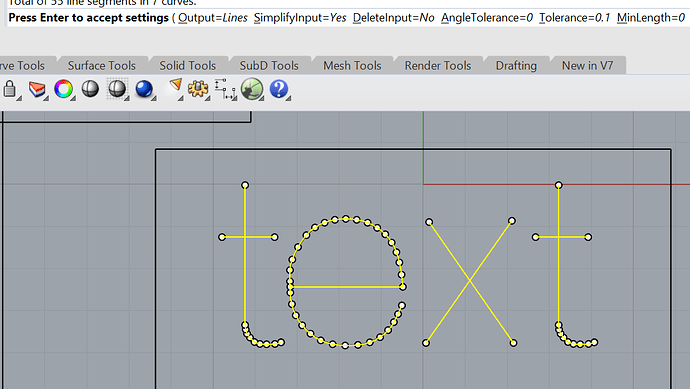Open the SubD Tools tab

click(x=269, y=66)
